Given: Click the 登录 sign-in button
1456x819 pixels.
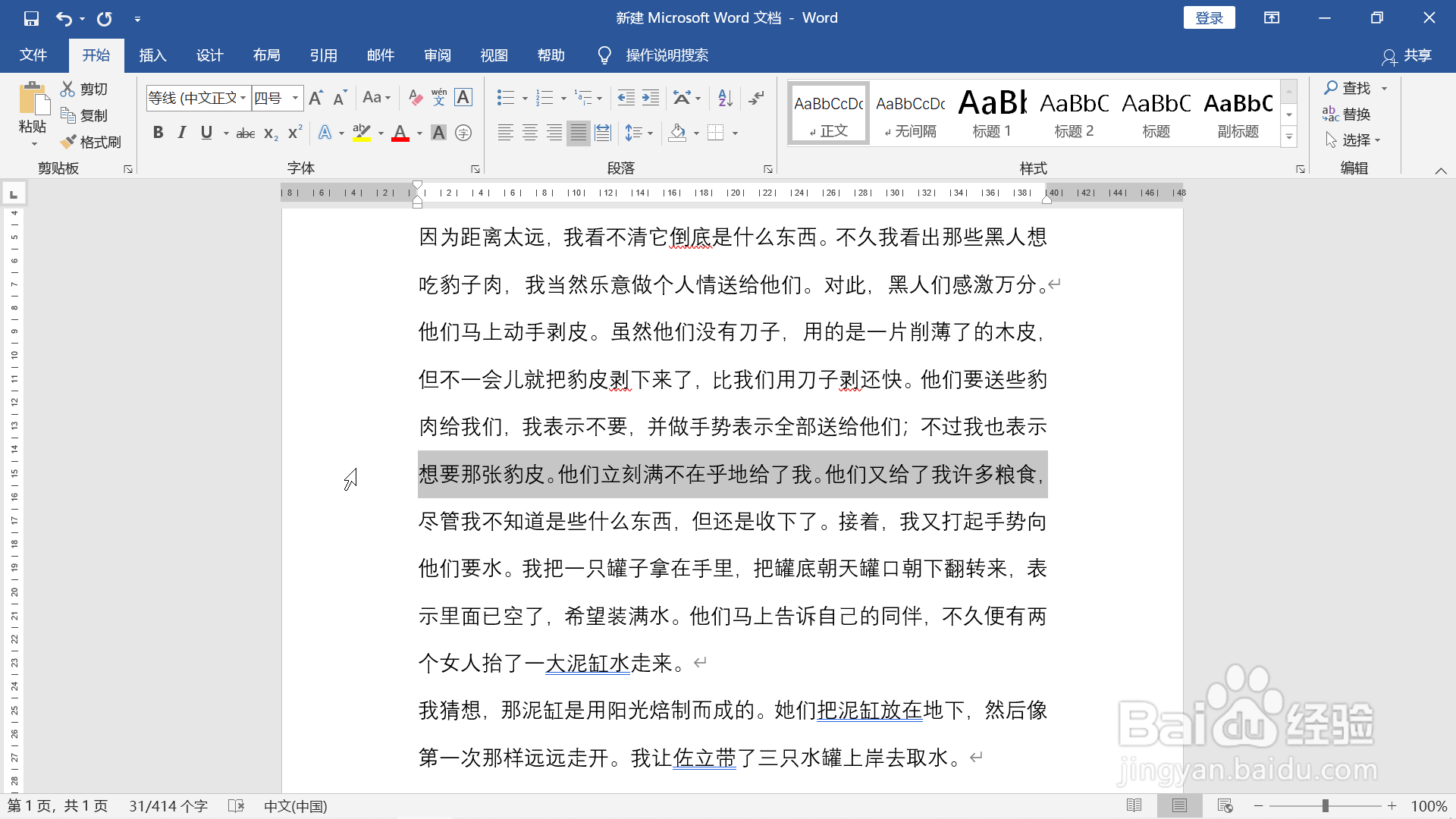Looking at the screenshot, I should pyautogui.click(x=1209, y=17).
